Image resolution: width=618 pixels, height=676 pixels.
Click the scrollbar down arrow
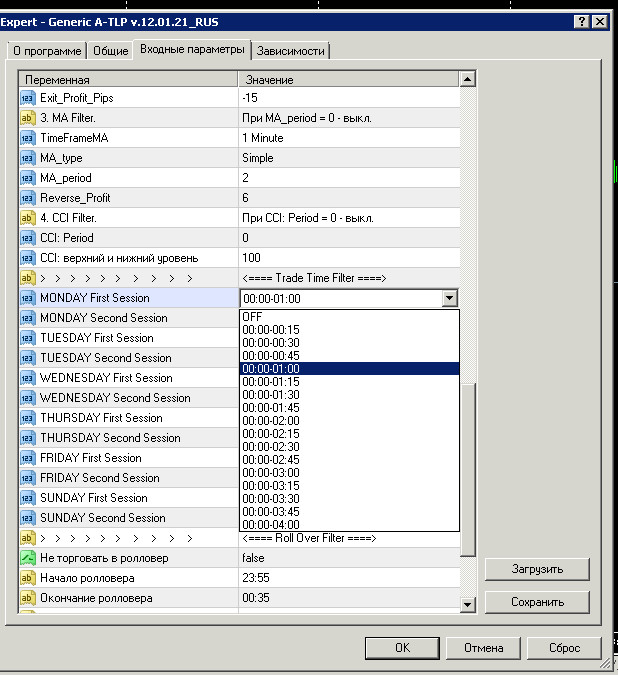tap(467, 604)
